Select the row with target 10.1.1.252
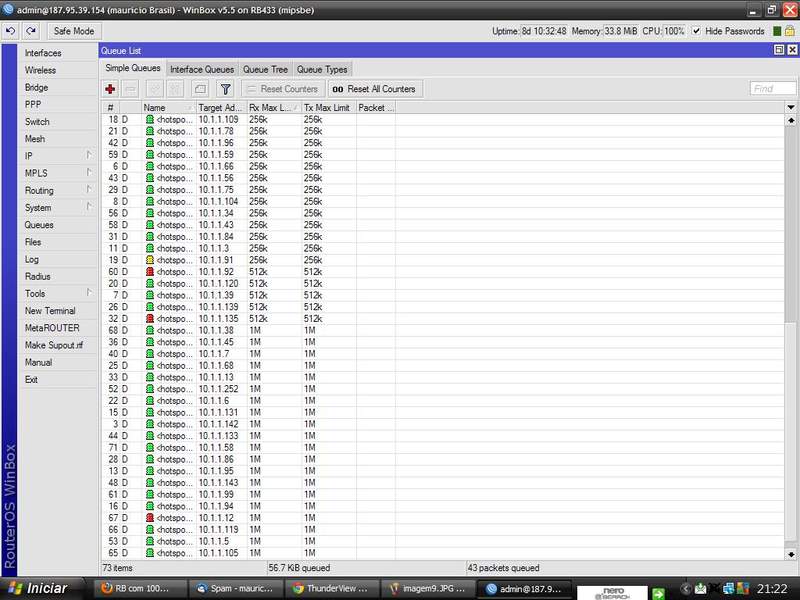Viewport: 800px width, 600px height. point(443,389)
